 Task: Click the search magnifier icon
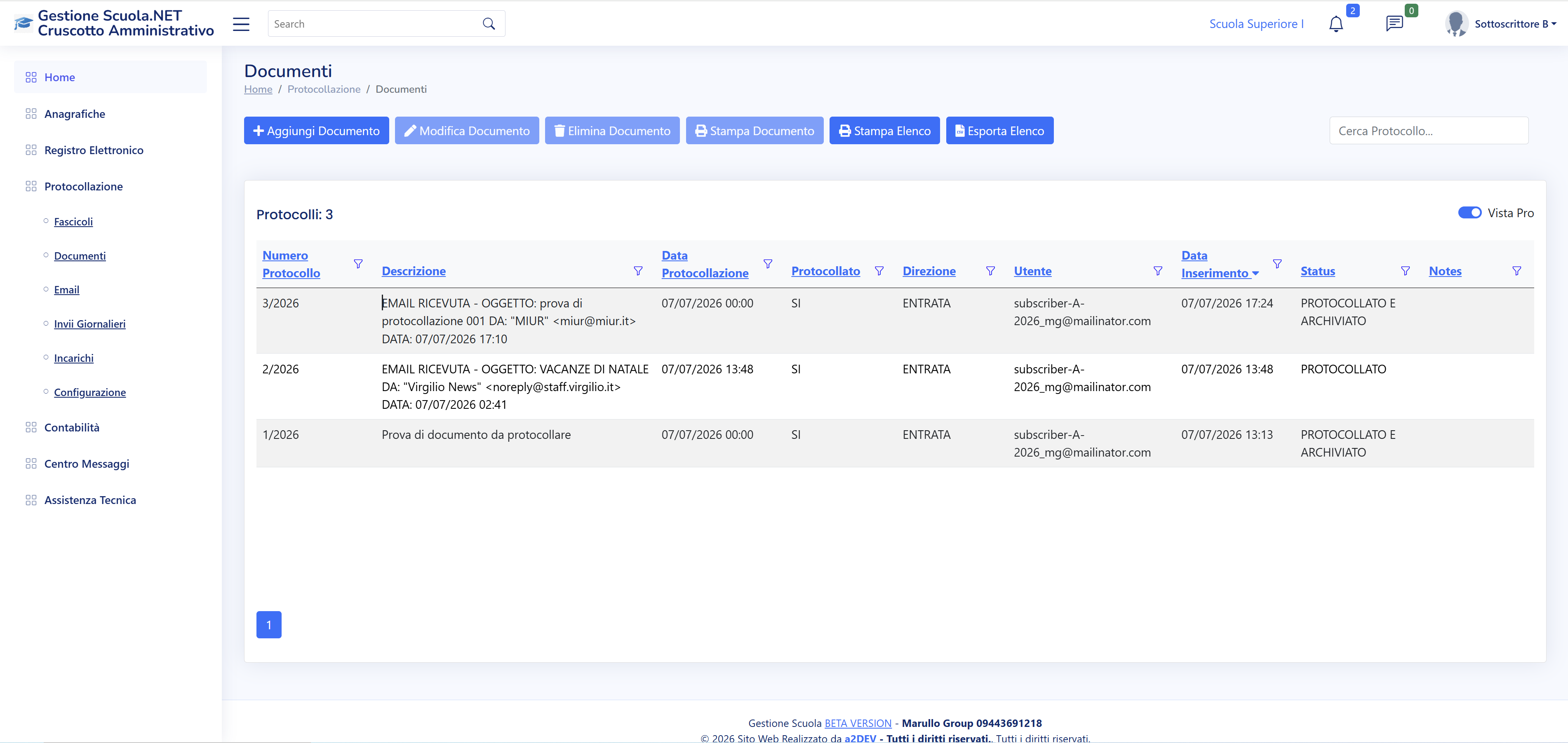coord(489,24)
